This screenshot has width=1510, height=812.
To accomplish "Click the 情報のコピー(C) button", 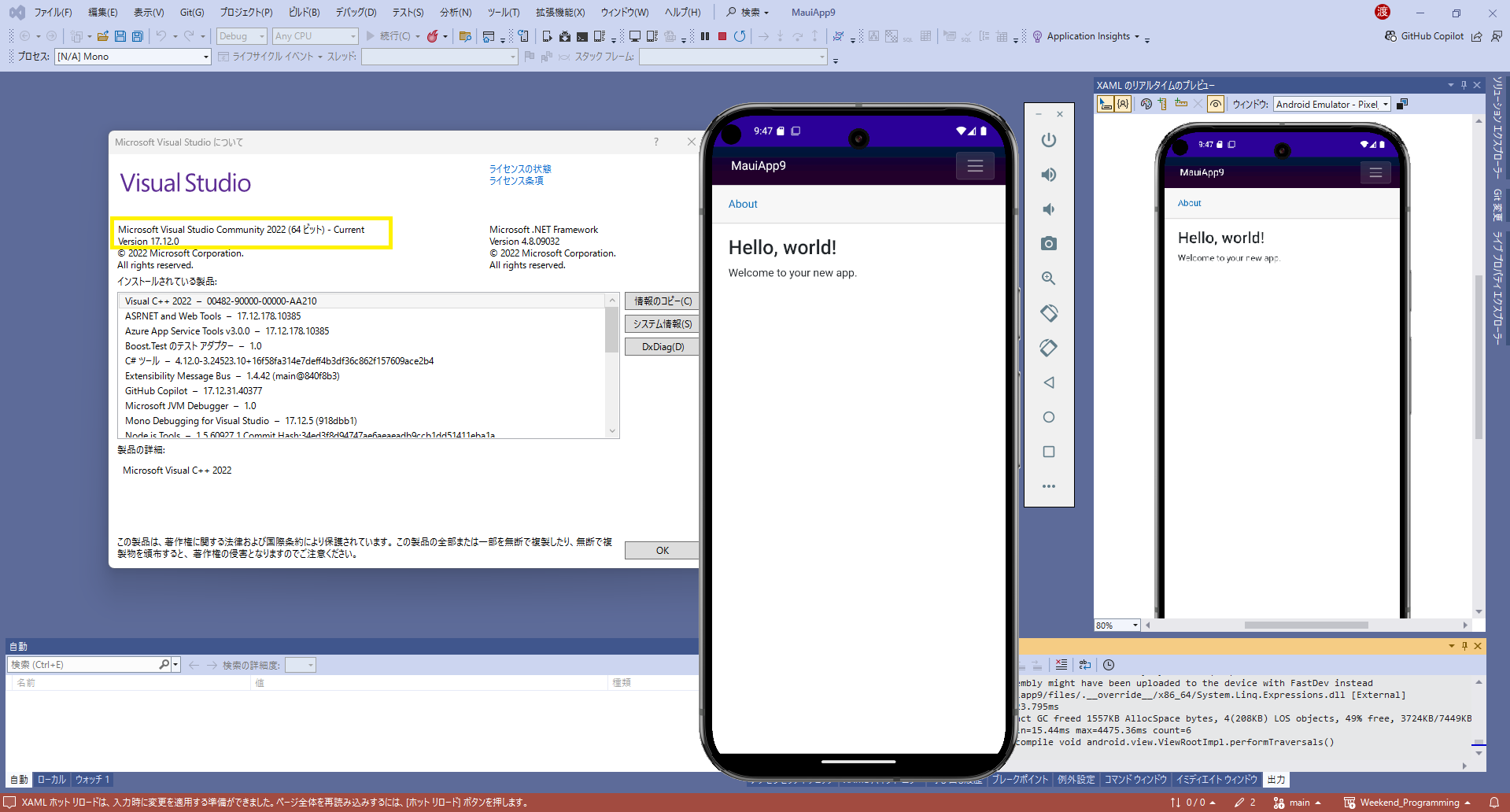I will pos(662,301).
